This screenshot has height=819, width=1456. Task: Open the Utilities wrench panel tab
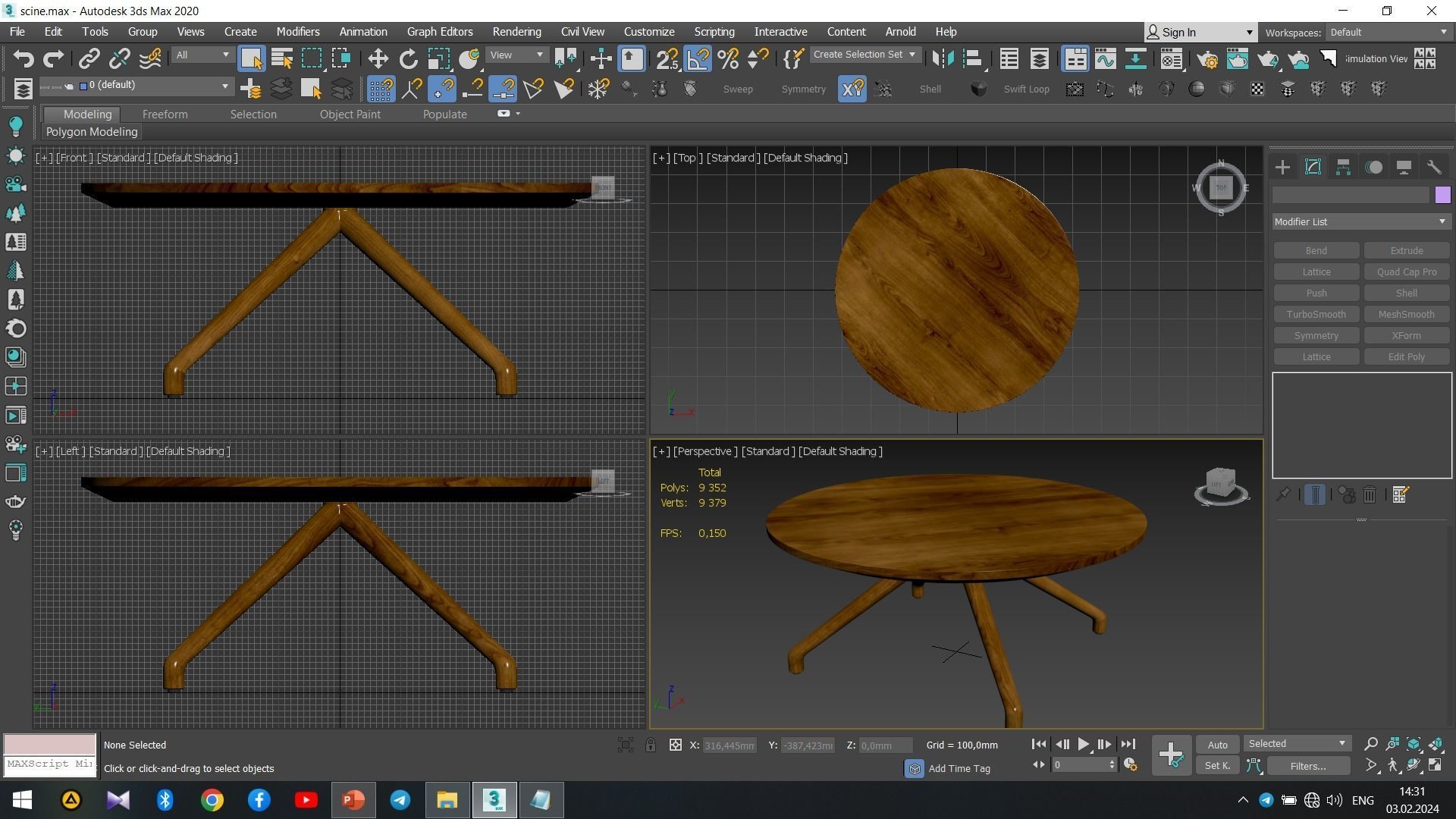(1434, 168)
